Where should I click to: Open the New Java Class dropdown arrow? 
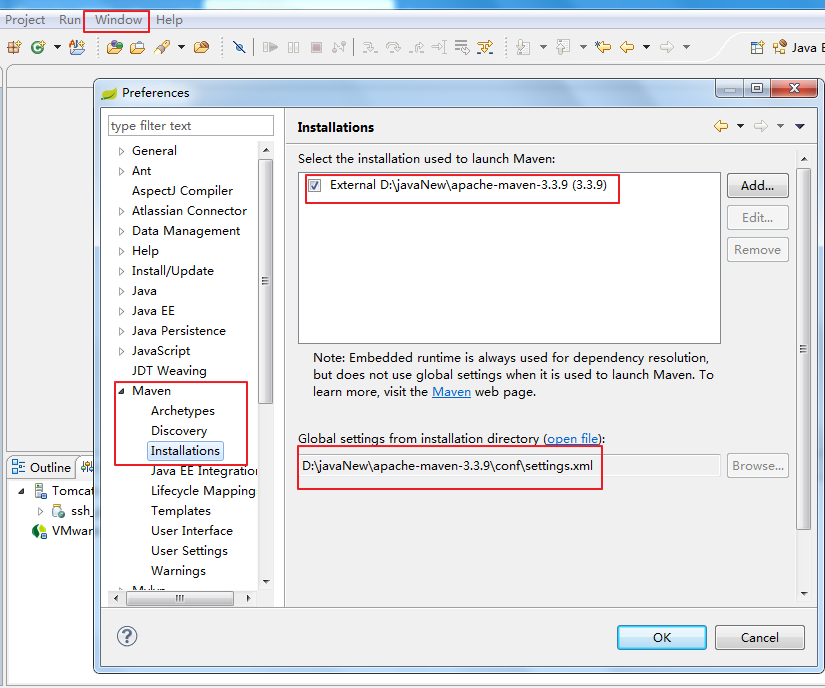coord(57,47)
